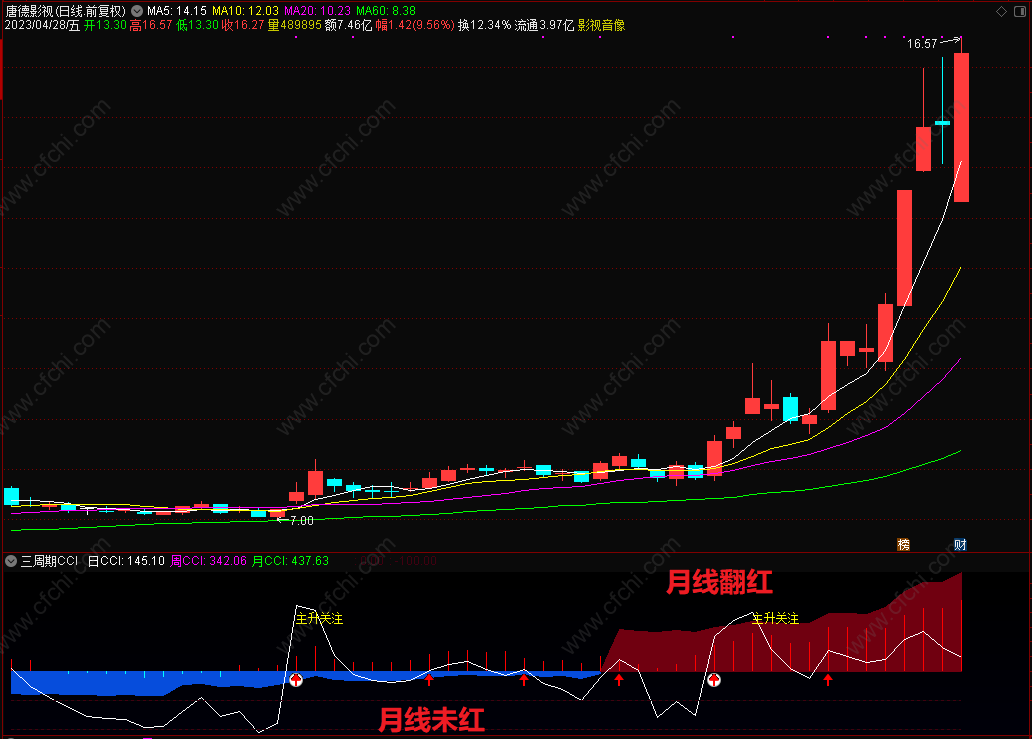1032x739 pixels.
Task: Click the date 2023/04/28/五
Action: [42, 25]
